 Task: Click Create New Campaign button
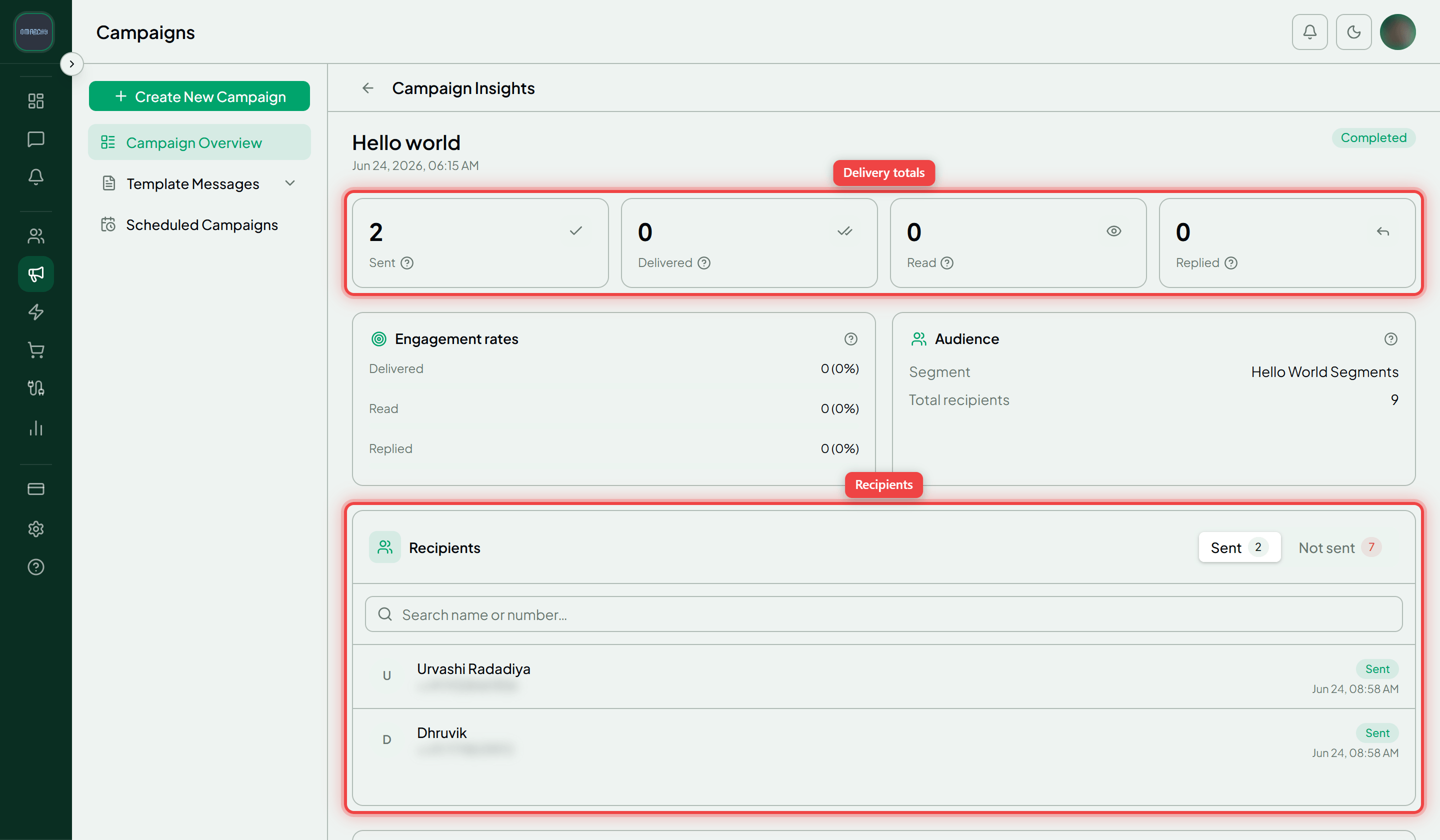click(199, 96)
